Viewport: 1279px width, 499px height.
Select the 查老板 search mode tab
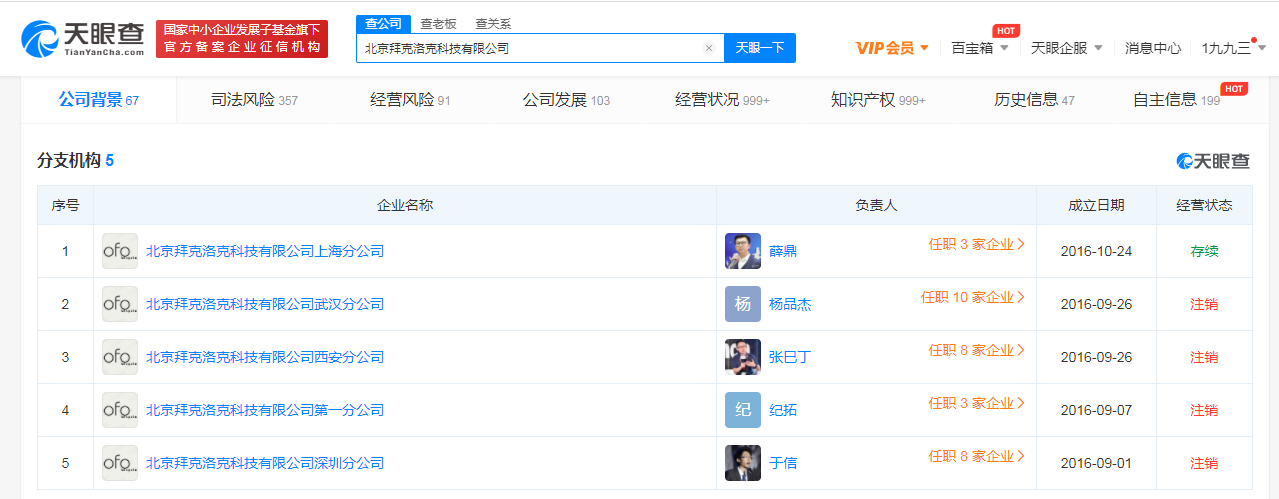[438, 24]
